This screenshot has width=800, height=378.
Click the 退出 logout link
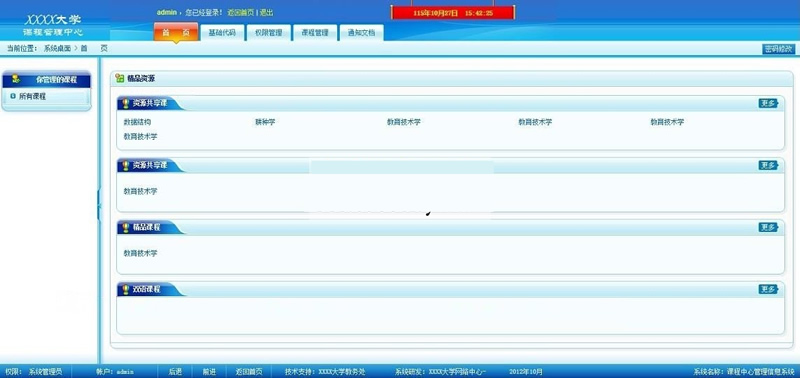[266, 12]
